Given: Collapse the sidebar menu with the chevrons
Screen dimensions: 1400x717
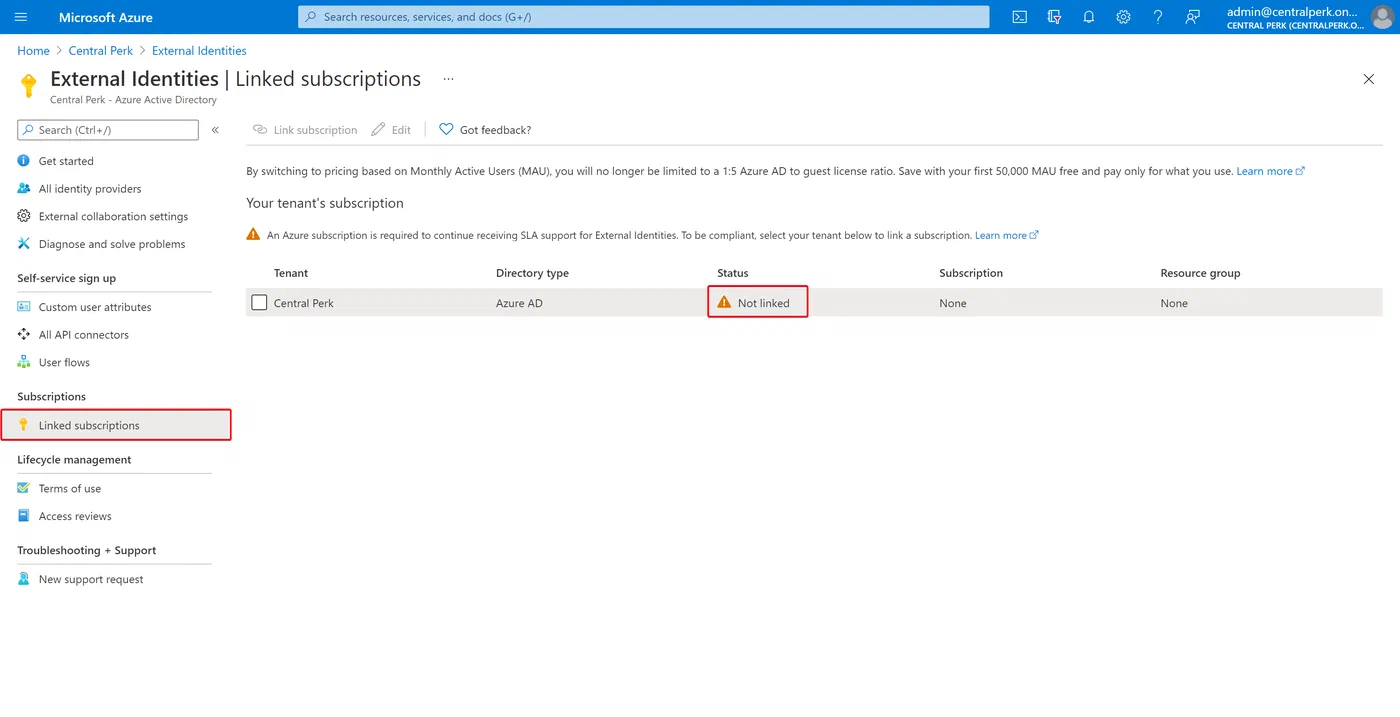Looking at the screenshot, I should point(215,130).
